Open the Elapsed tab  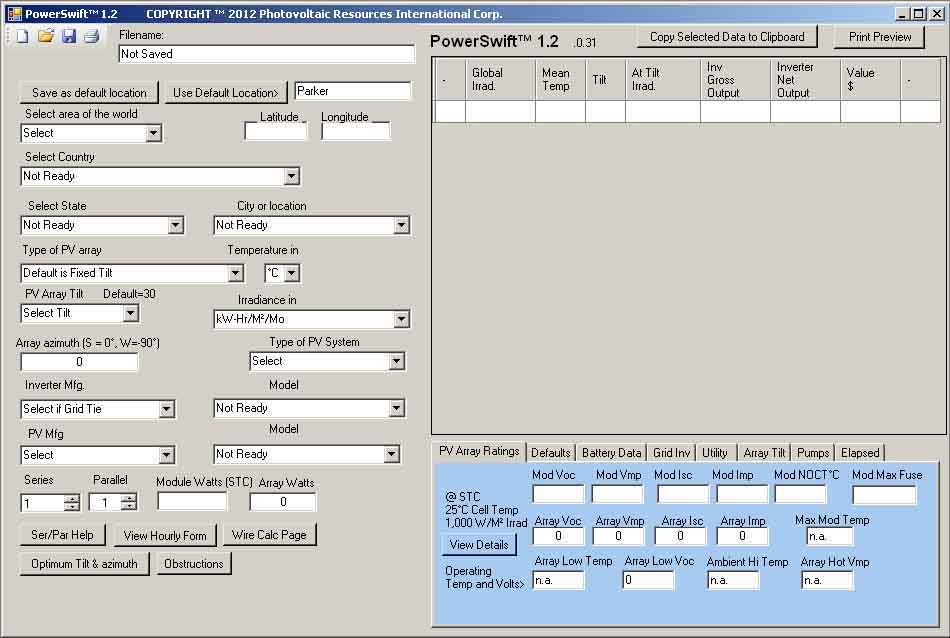tap(860, 453)
